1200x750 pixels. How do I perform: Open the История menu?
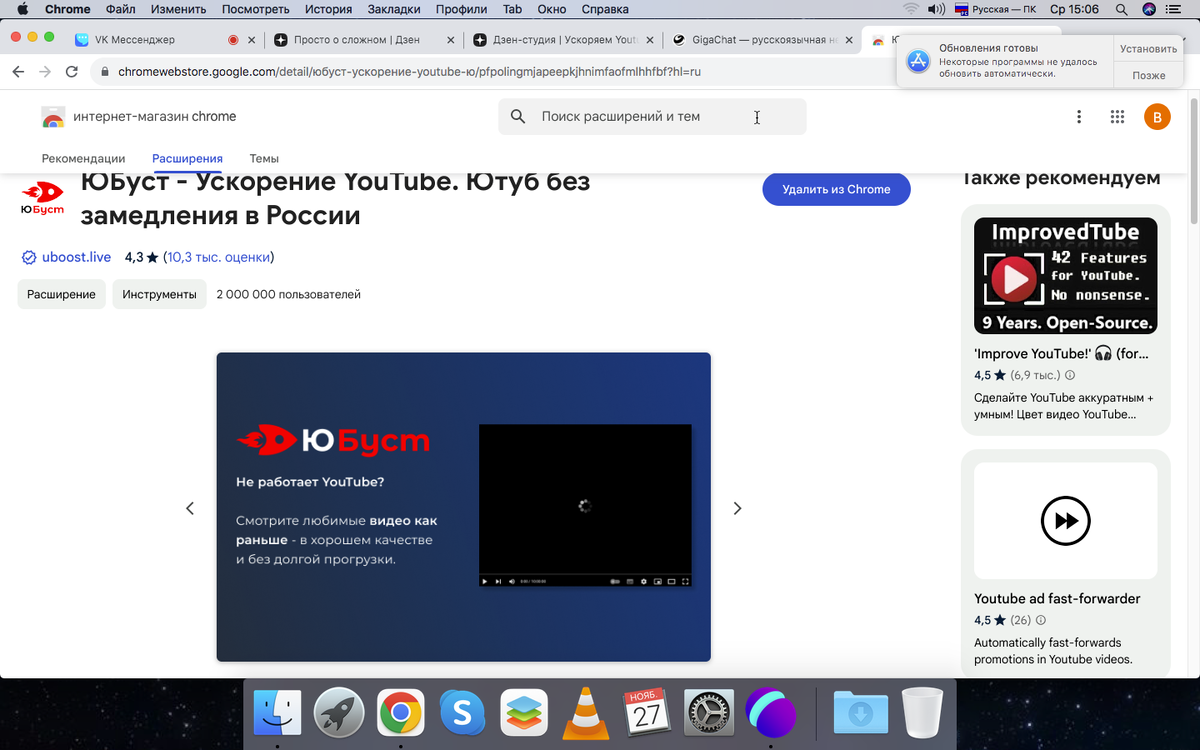tap(328, 9)
